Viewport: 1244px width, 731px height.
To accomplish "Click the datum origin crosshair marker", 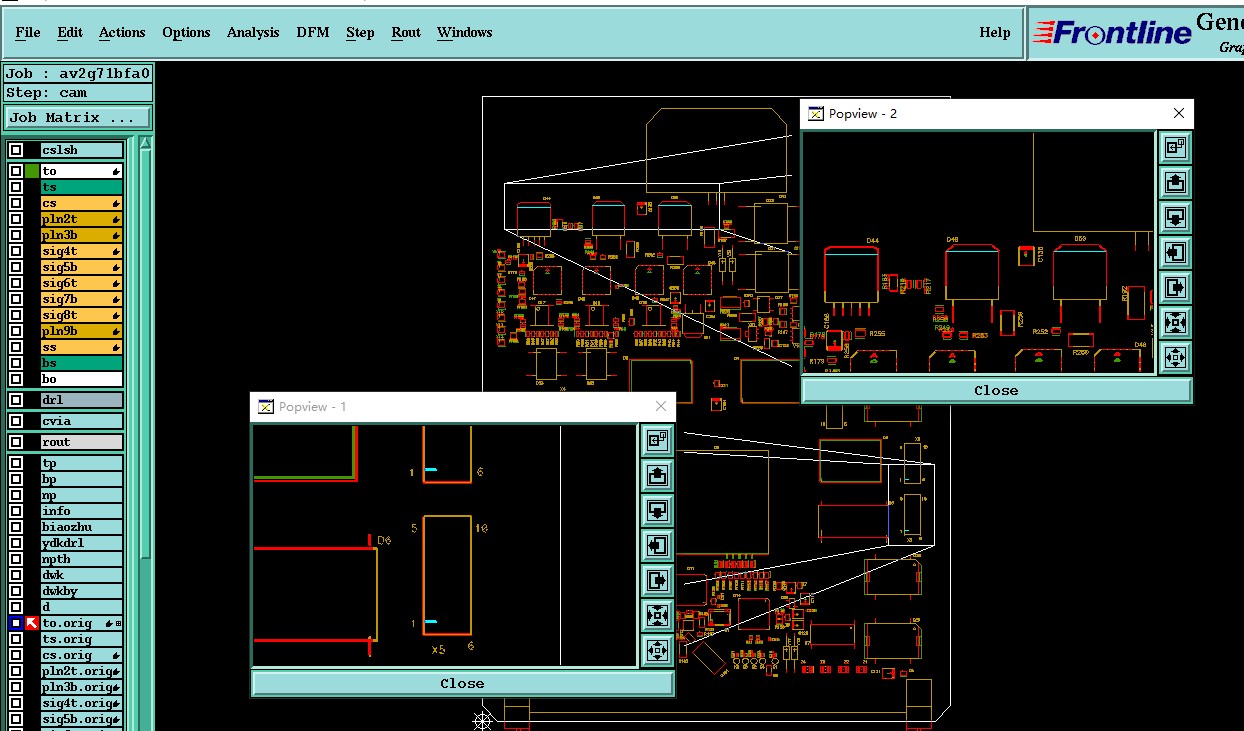I will [483, 720].
